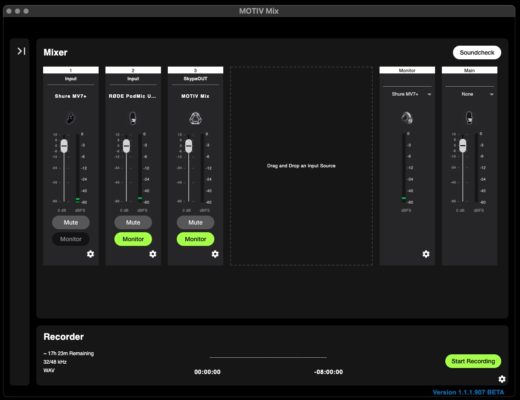Click the recorder timeline progress bar
The width and height of the screenshot is (520, 400).
(268, 357)
